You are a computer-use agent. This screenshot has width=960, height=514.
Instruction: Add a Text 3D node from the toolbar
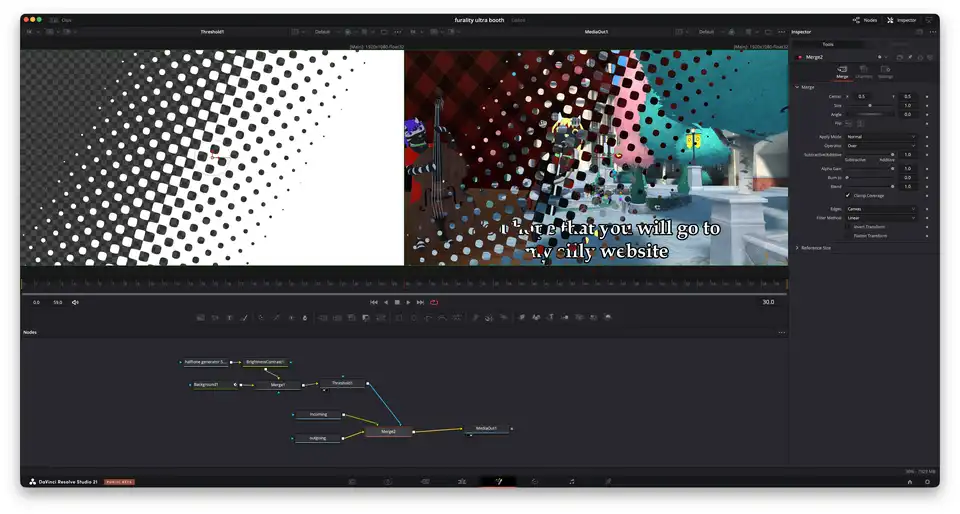(550, 317)
